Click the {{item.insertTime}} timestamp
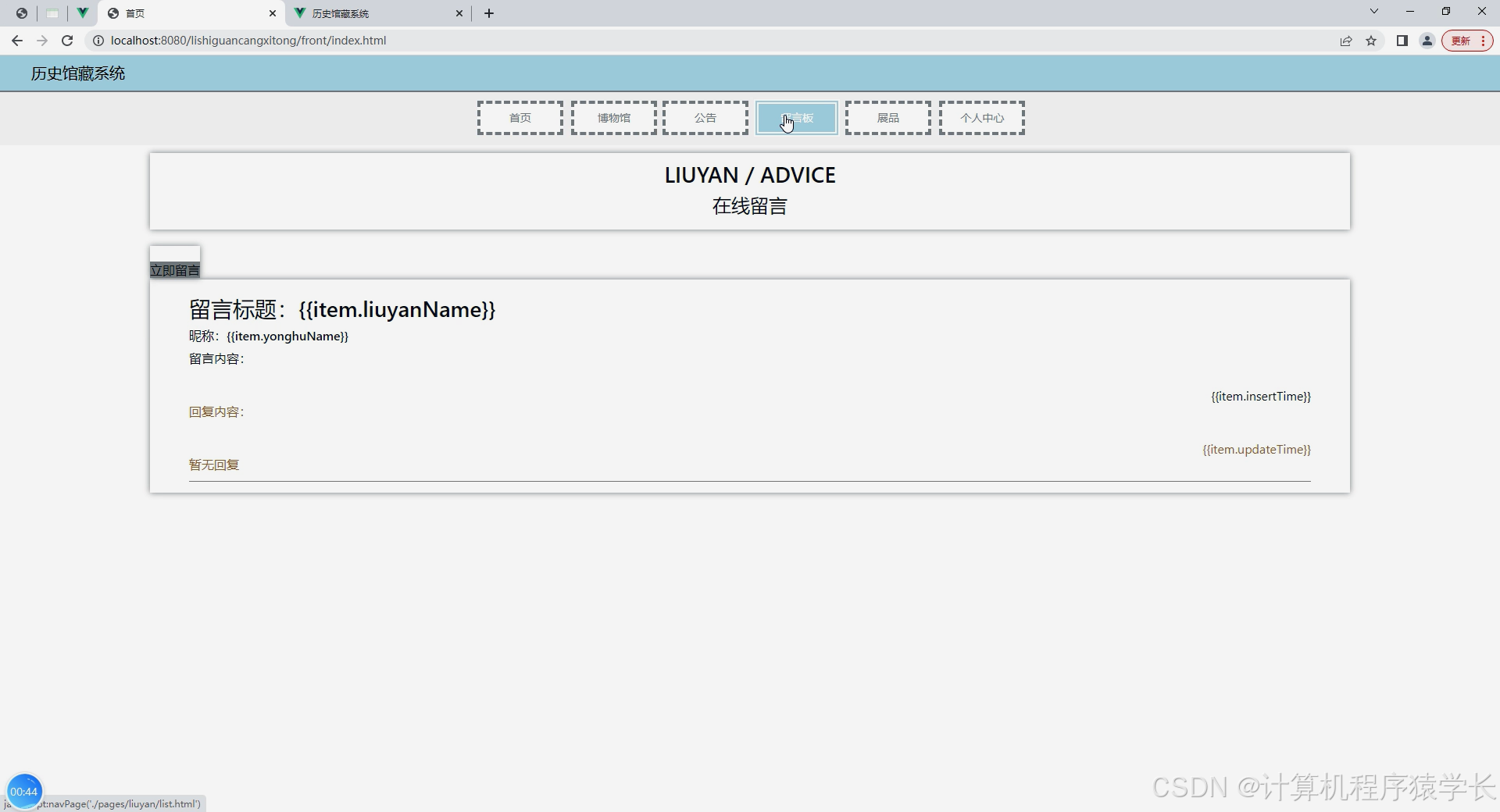 tap(1261, 397)
